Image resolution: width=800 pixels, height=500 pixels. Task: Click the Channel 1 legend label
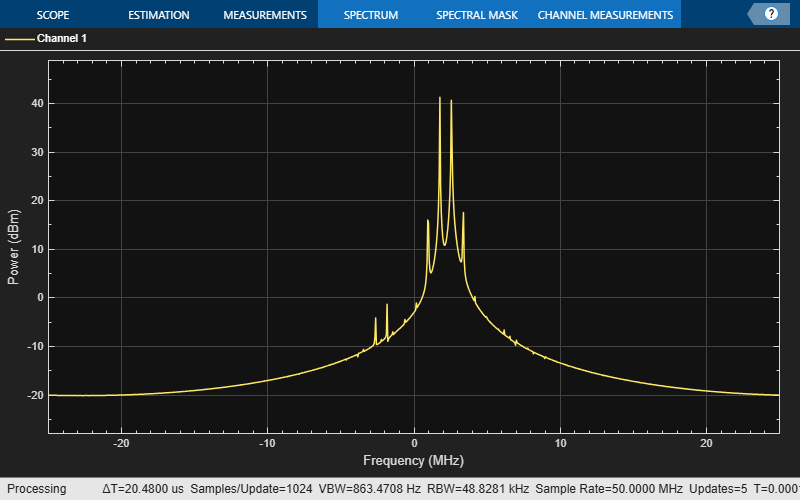pyautogui.click(x=62, y=39)
